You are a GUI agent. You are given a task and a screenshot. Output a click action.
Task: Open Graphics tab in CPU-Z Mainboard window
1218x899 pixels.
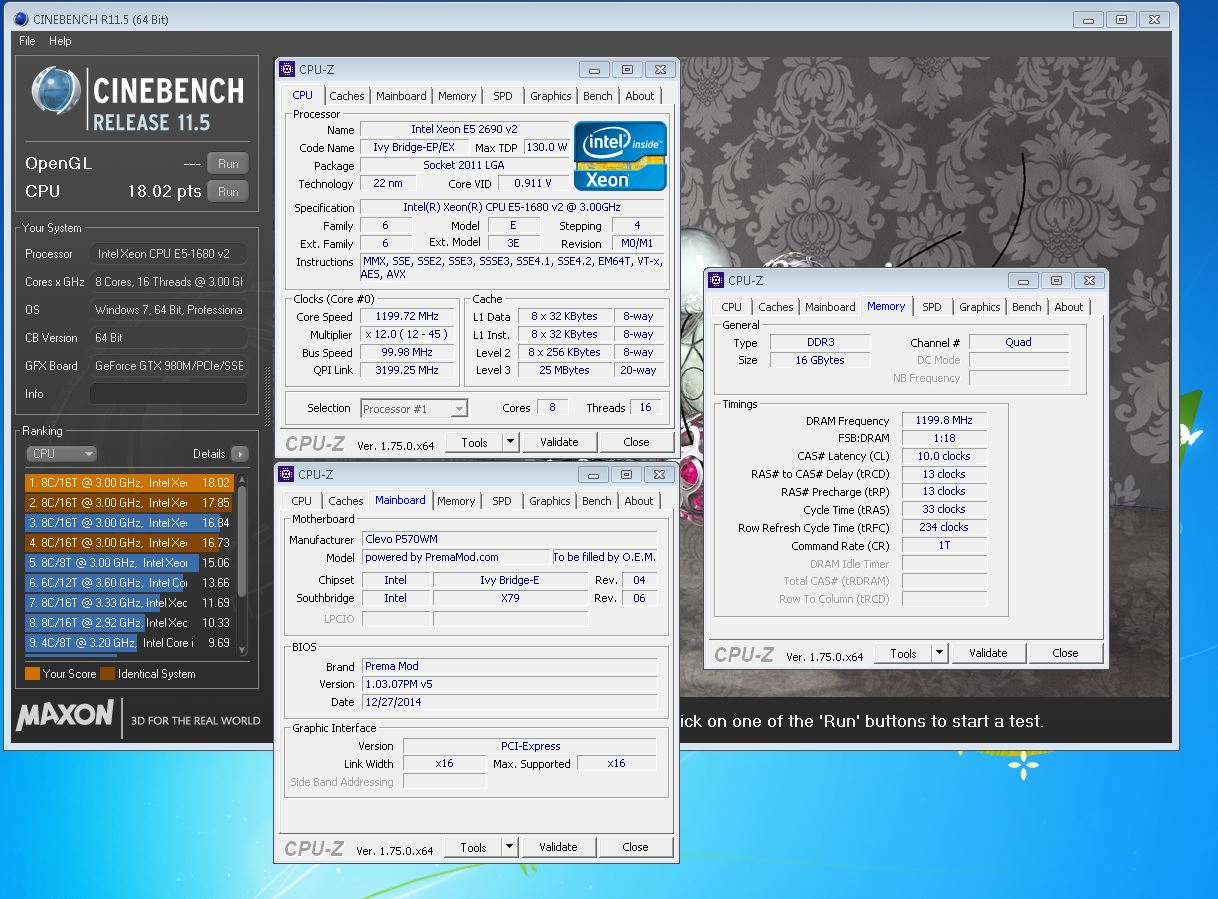pyautogui.click(x=550, y=501)
